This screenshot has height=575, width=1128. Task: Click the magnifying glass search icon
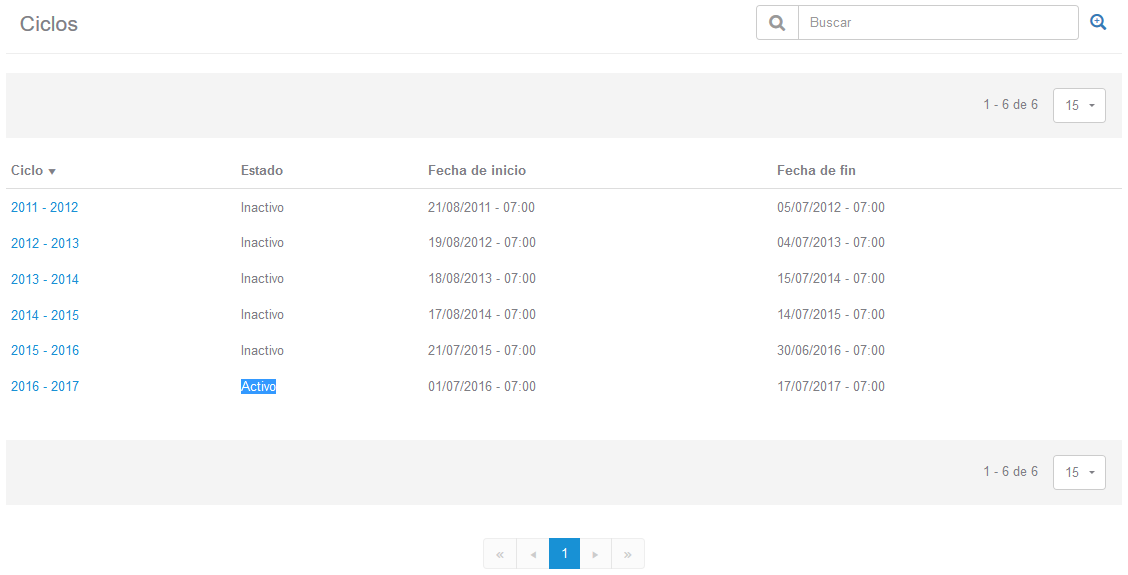tap(777, 23)
